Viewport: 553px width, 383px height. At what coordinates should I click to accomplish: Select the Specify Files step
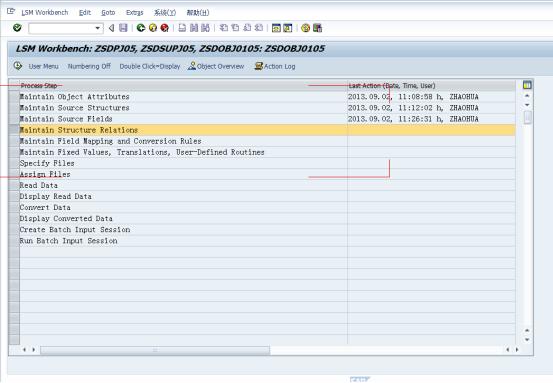[x=183, y=163]
